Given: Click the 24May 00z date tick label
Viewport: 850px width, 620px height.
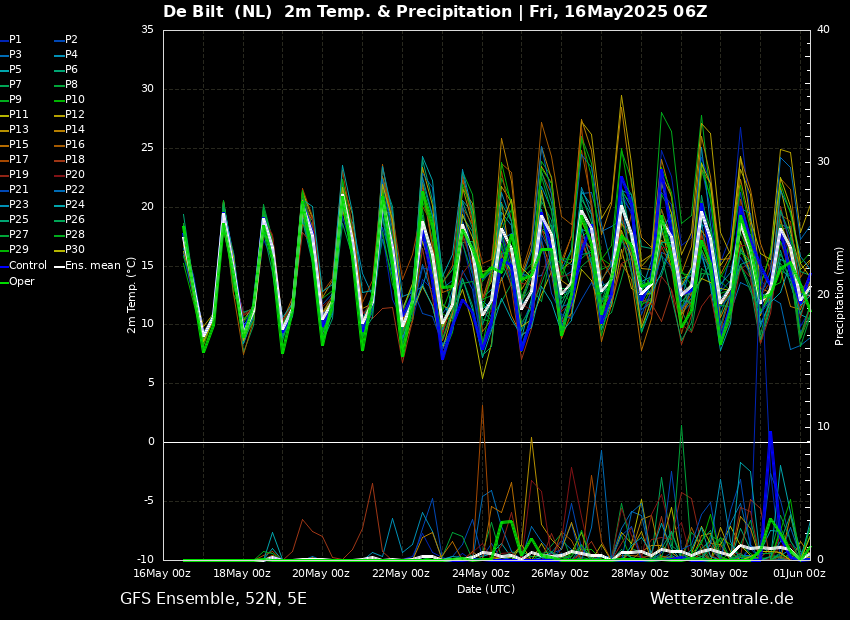Looking at the screenshot, I should click(x=481, y=574).
